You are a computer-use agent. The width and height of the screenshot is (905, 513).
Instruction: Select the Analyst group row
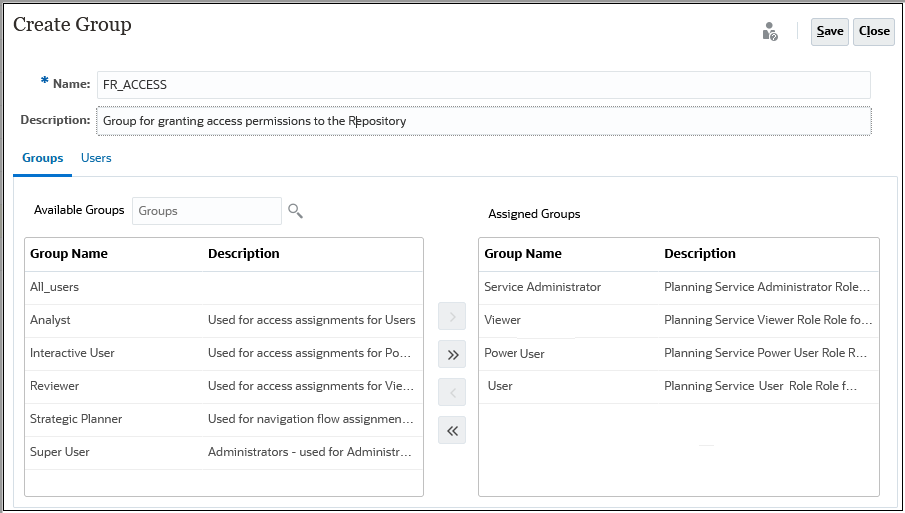coord(51,320)
